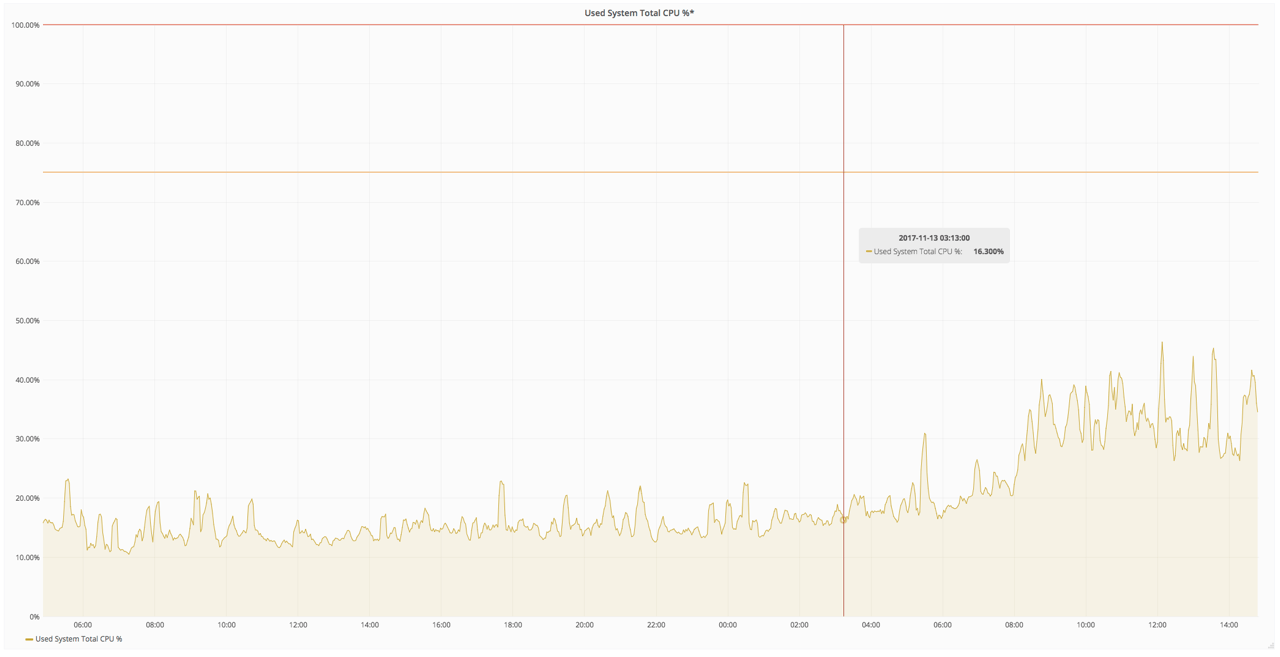This screenshot has width=1280, height=657.
Task: Click the '50.00%' y-axis label
Action: pos(29,320)
